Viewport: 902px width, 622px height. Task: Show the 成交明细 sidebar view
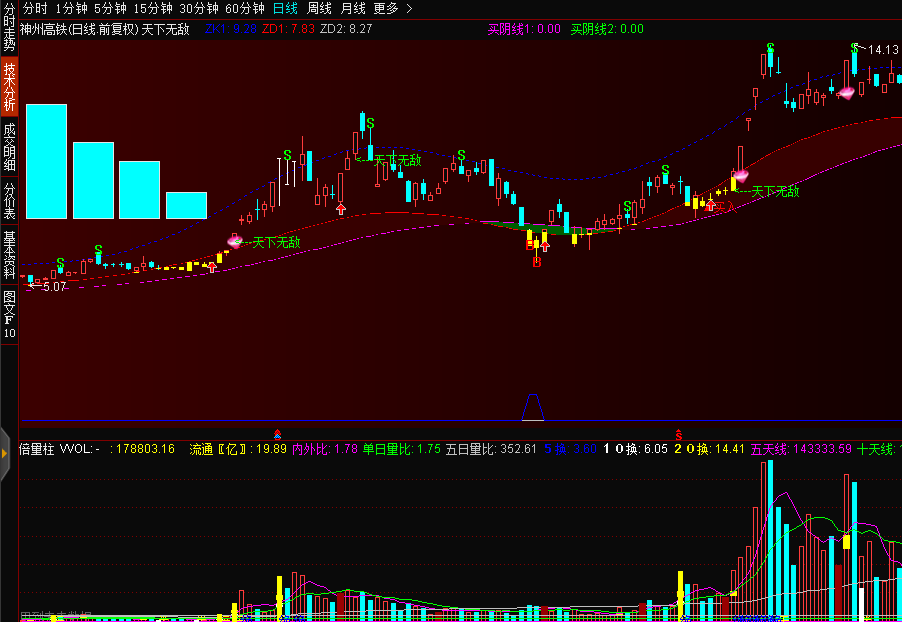[x=9, y=147]
